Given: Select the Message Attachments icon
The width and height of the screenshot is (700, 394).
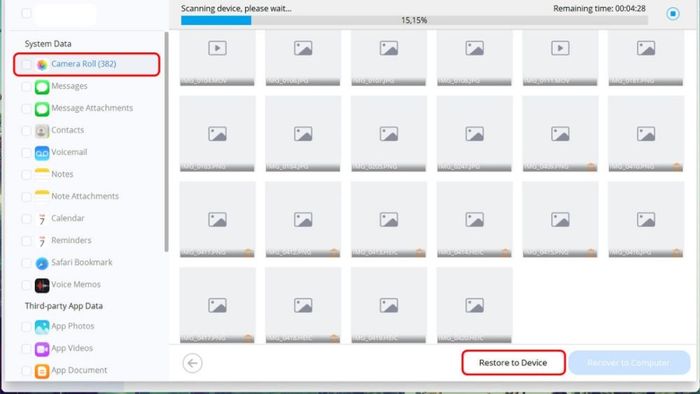Looking at the screenshot, I should tap(42, 109).
